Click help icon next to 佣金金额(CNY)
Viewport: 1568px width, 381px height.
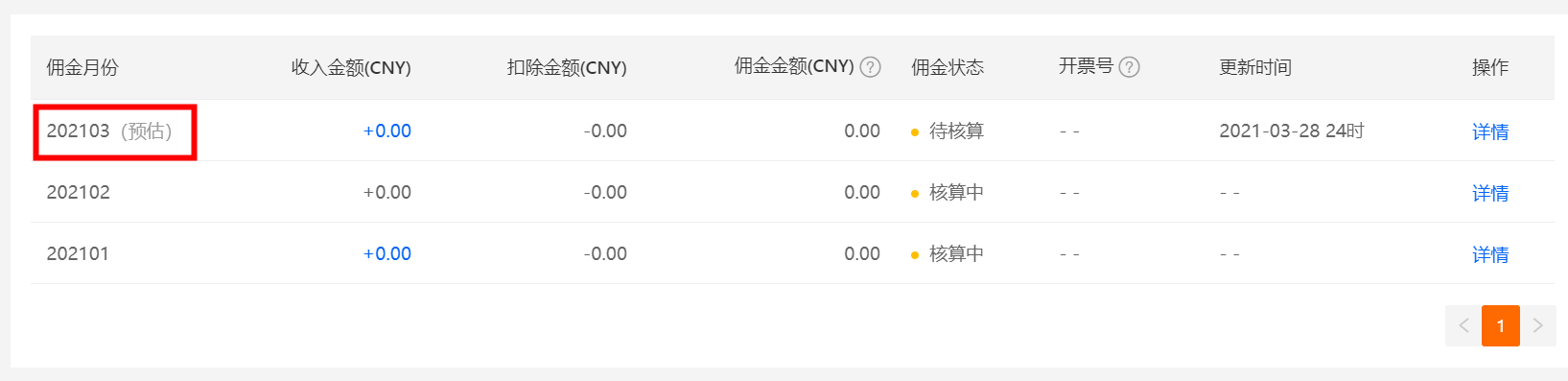[x=870, y=67]
